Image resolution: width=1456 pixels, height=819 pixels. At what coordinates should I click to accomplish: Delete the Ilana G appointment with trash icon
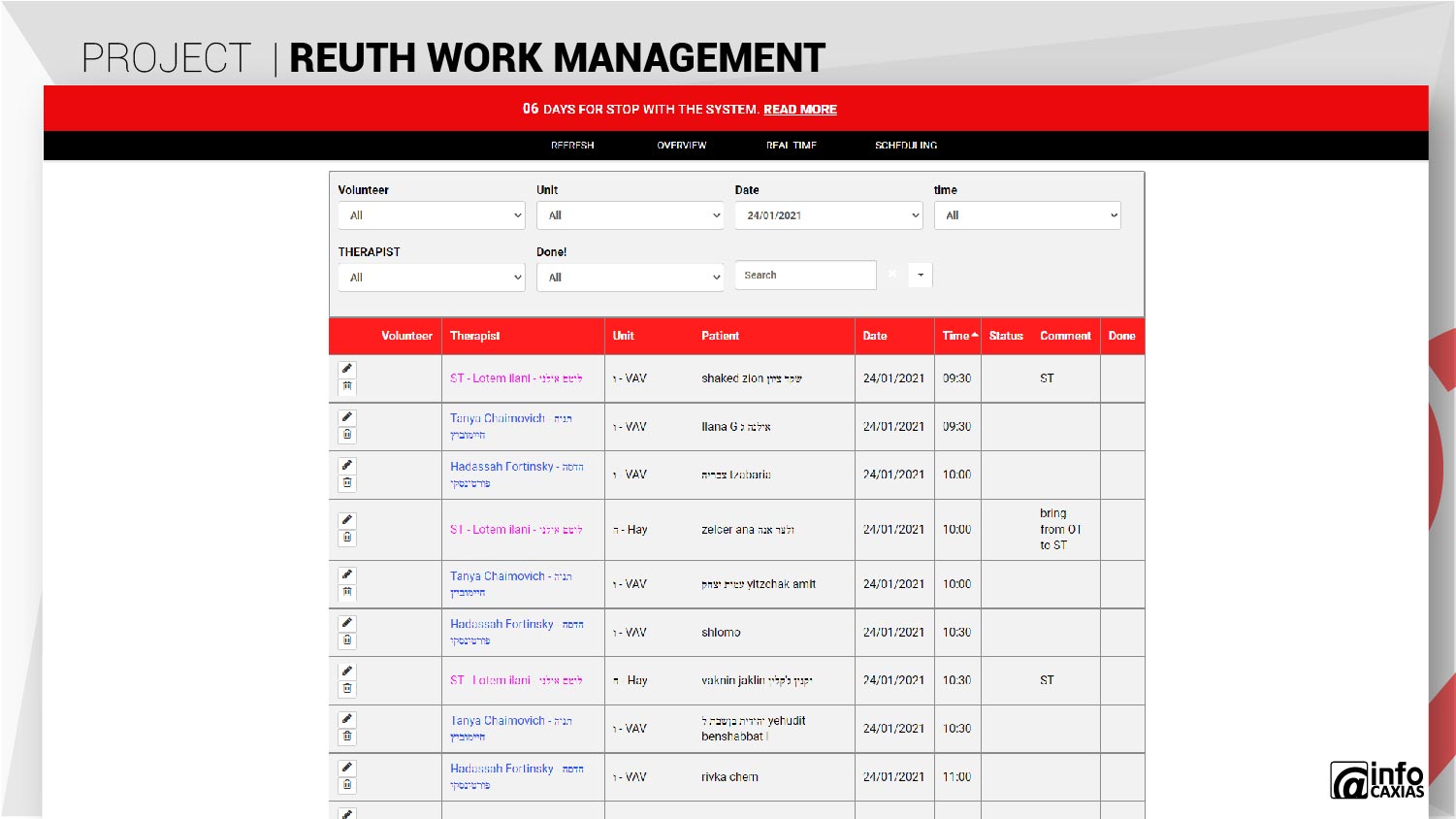tap(347, 435)
